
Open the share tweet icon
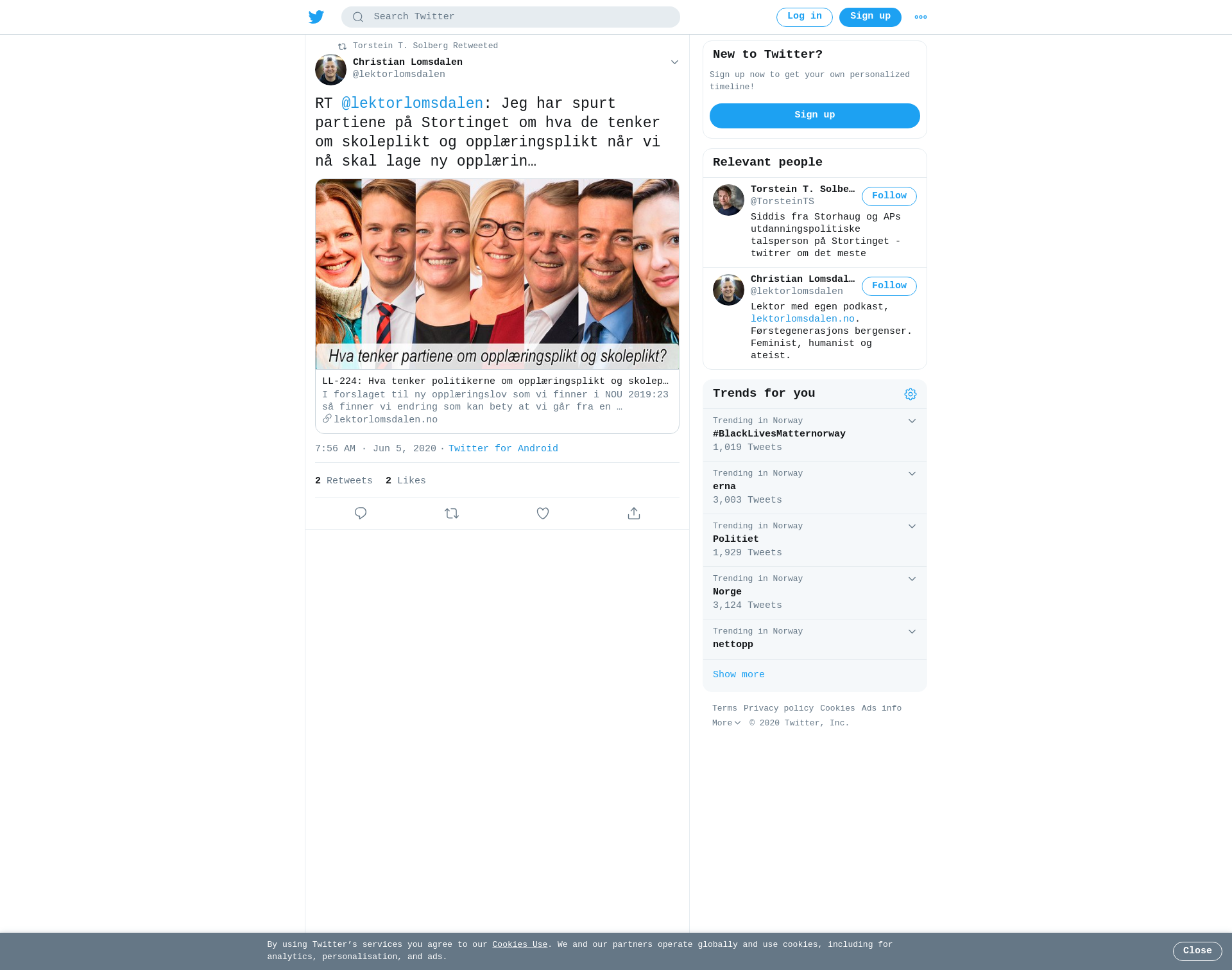634,514
